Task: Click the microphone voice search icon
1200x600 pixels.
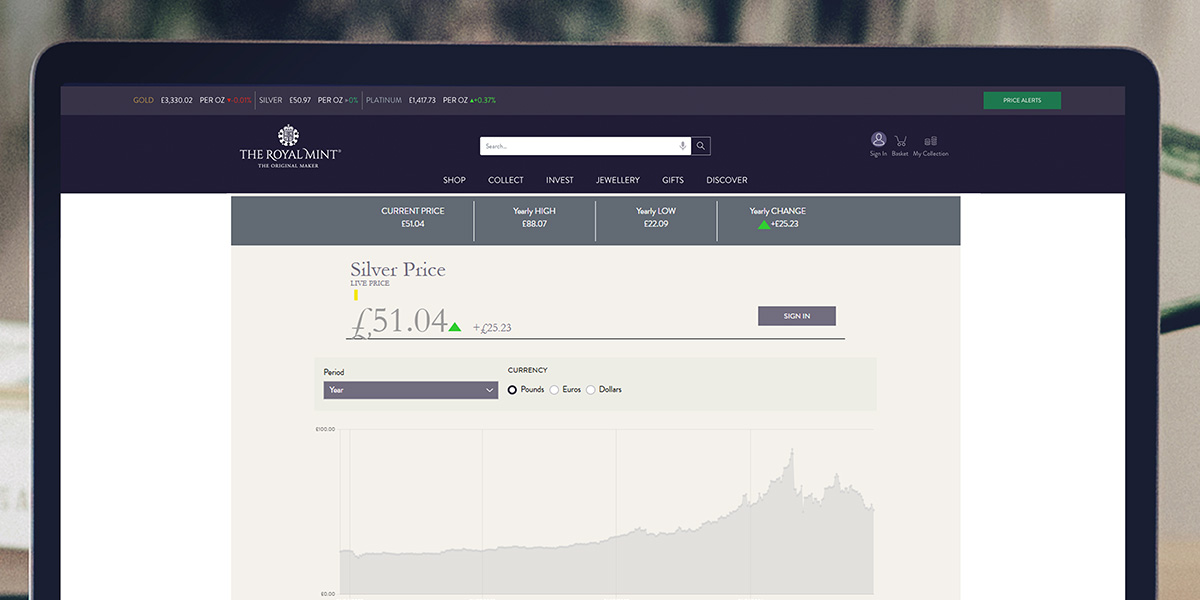Action: 683,146
